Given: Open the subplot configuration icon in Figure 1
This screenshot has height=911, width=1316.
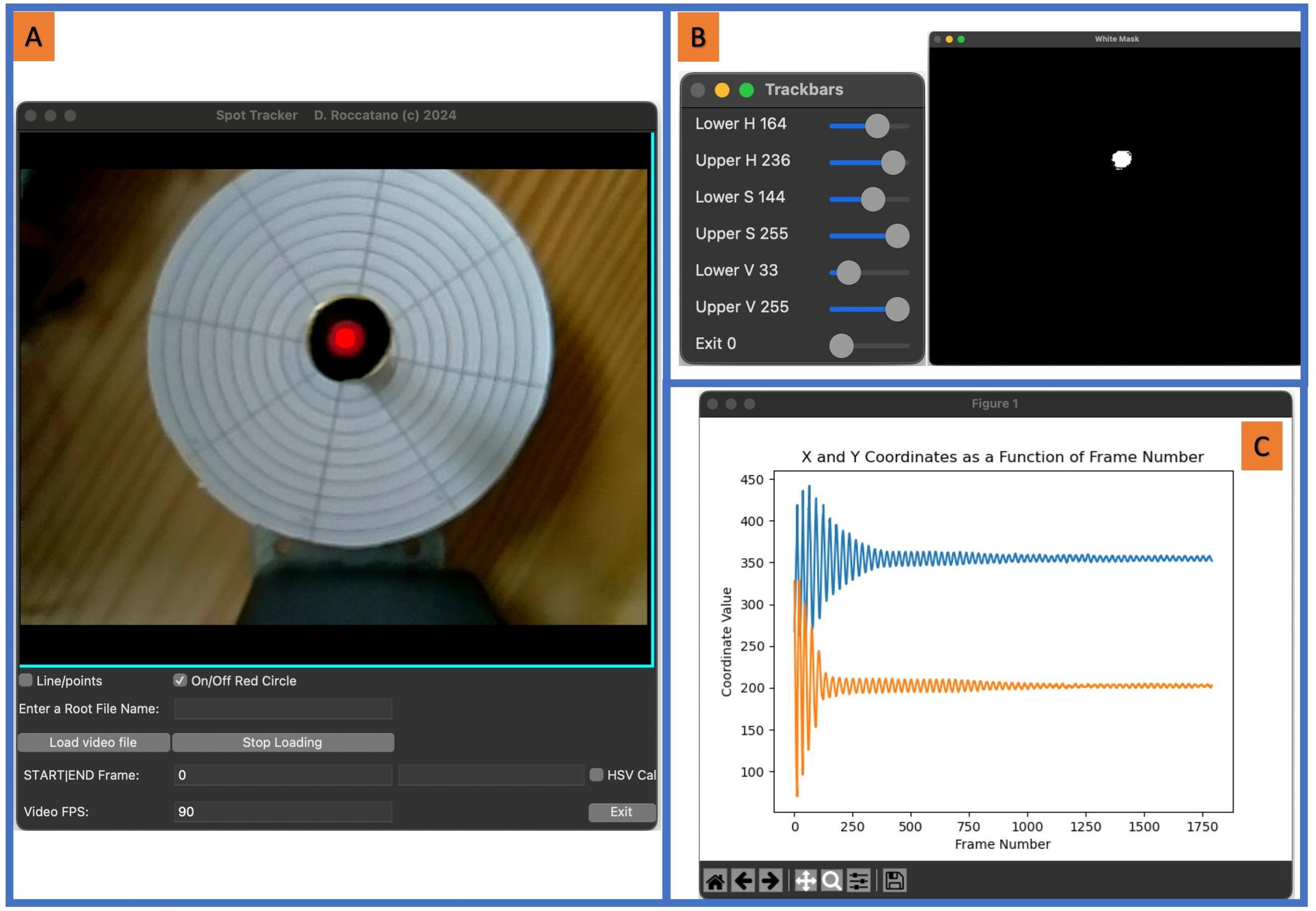Looking at the screenshot, I should 860,881.
